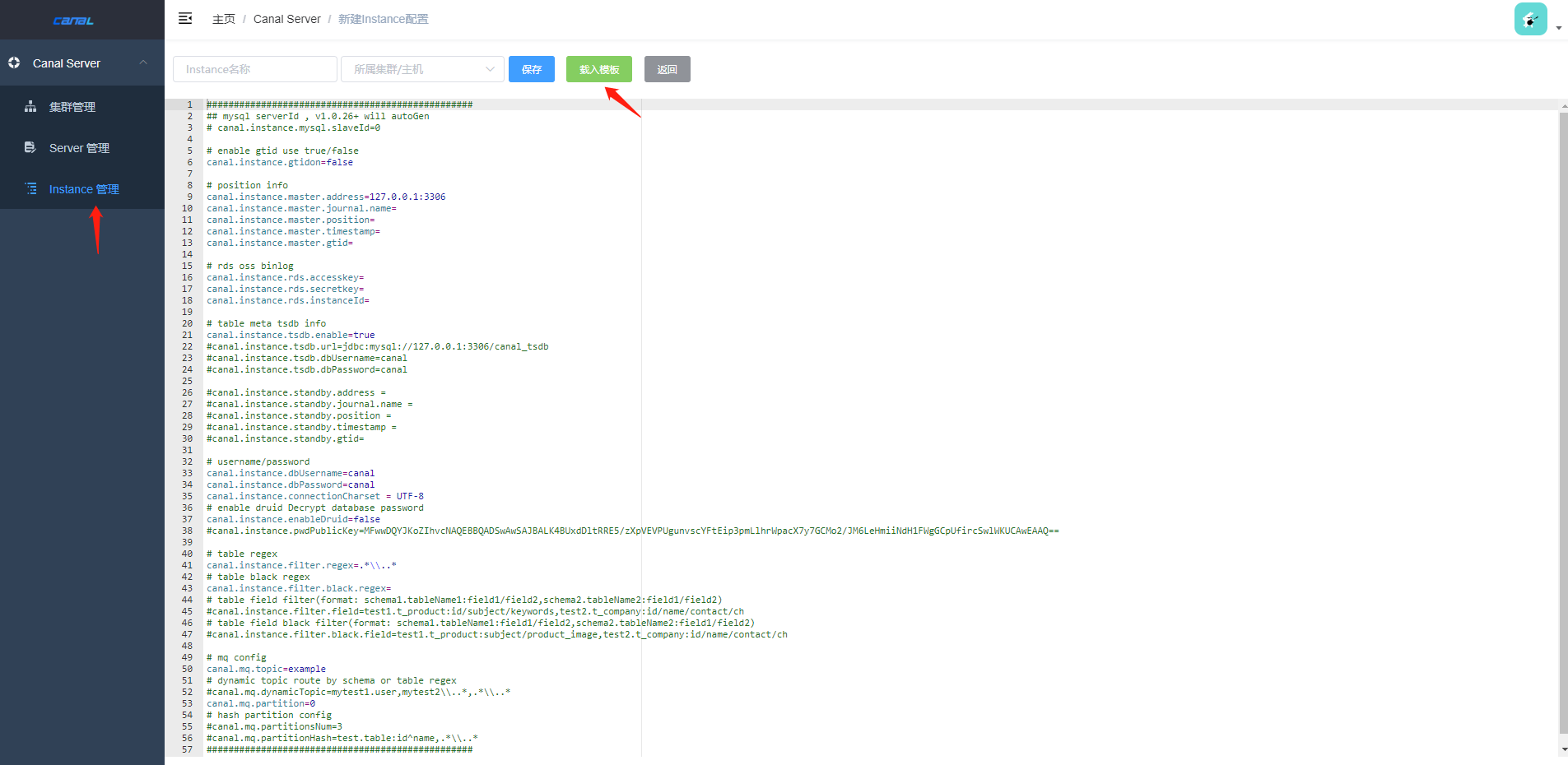Click line canal.instance.master.address=127.0.0.1:3306

[x=326, y=197]
